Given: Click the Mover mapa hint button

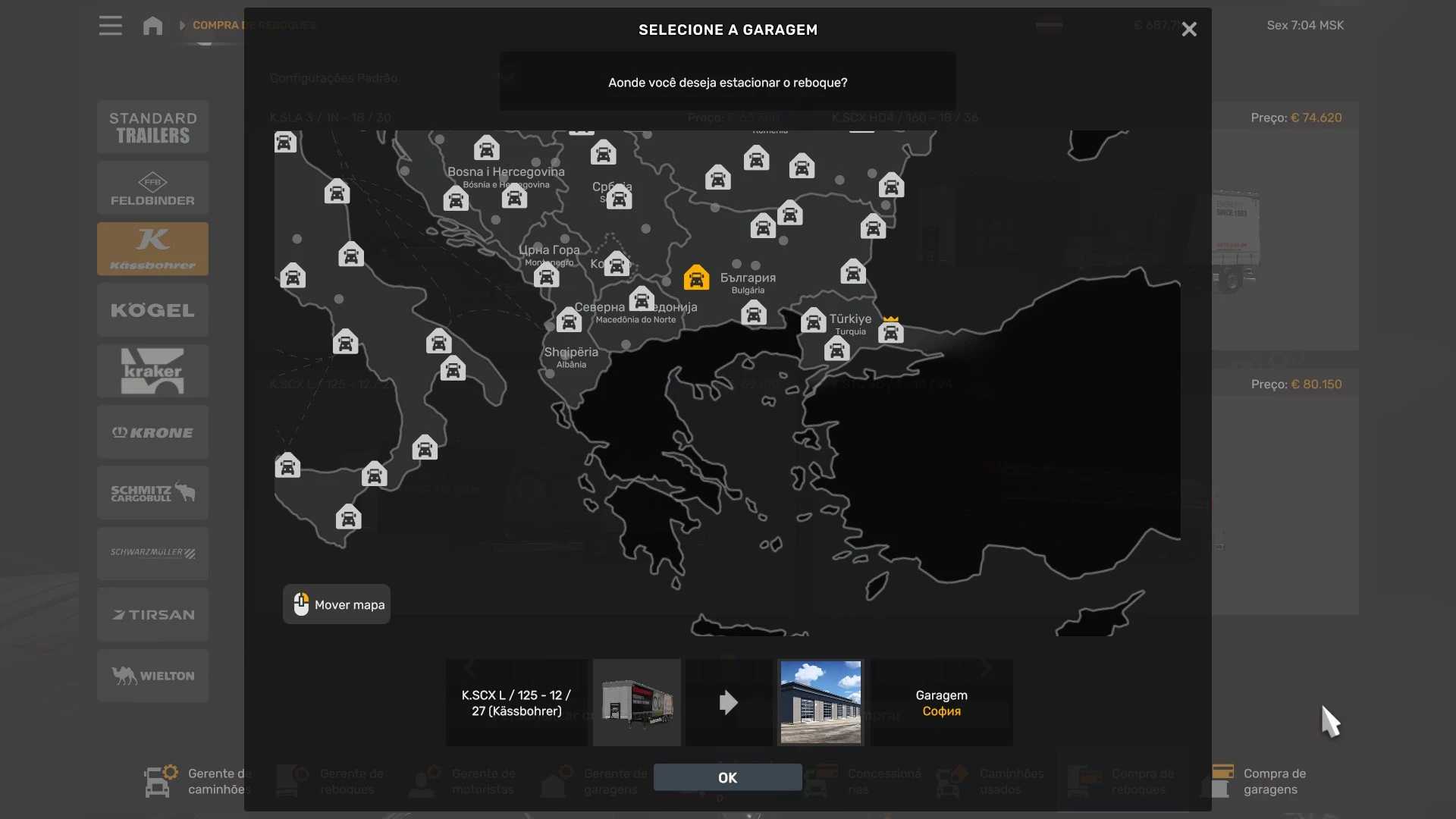Looking at the screenshot, I should pyautogui.click(x=337, y=604).
